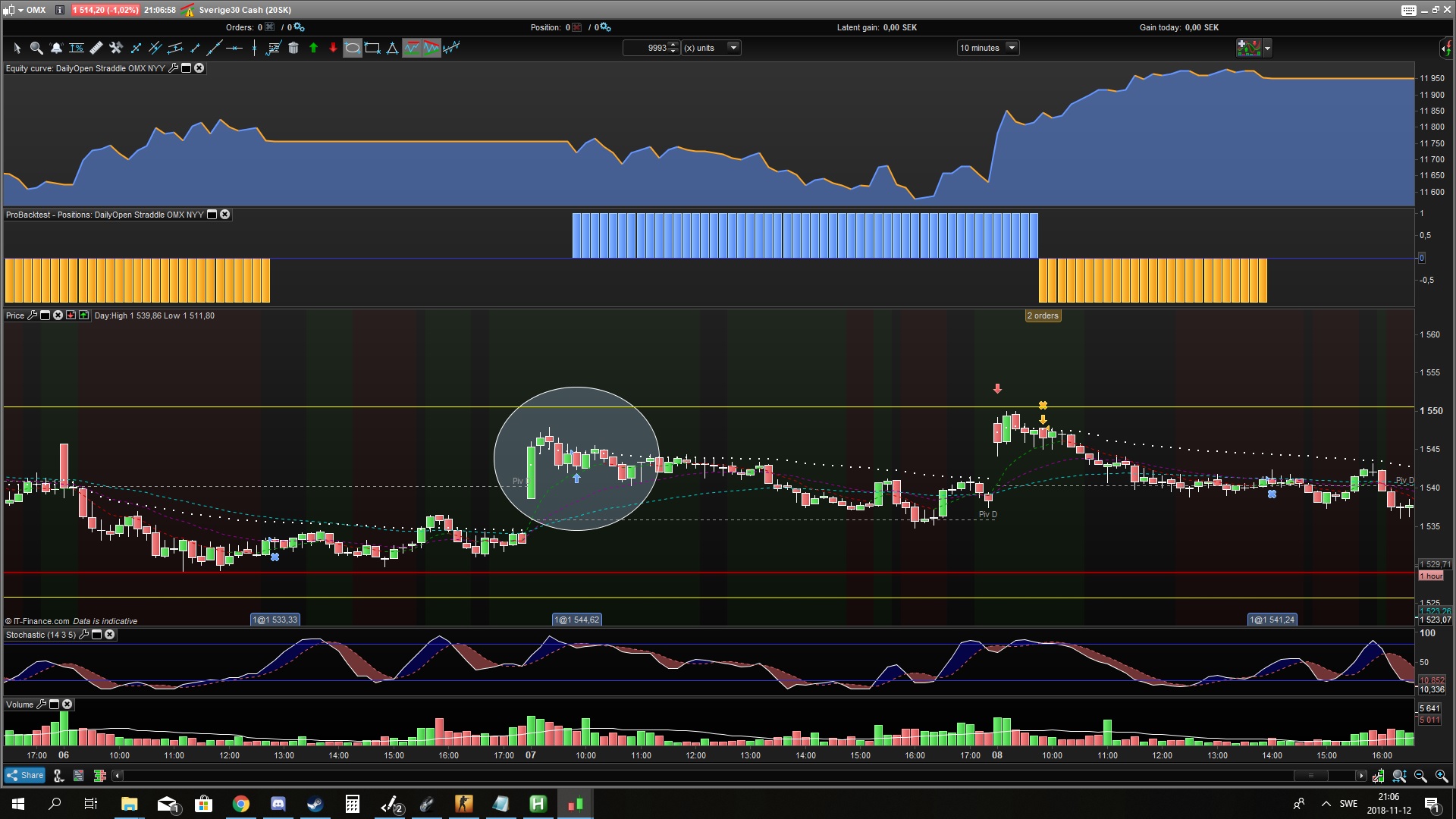Click the horizontal chart scrollbar left arrow

point(117,775)
